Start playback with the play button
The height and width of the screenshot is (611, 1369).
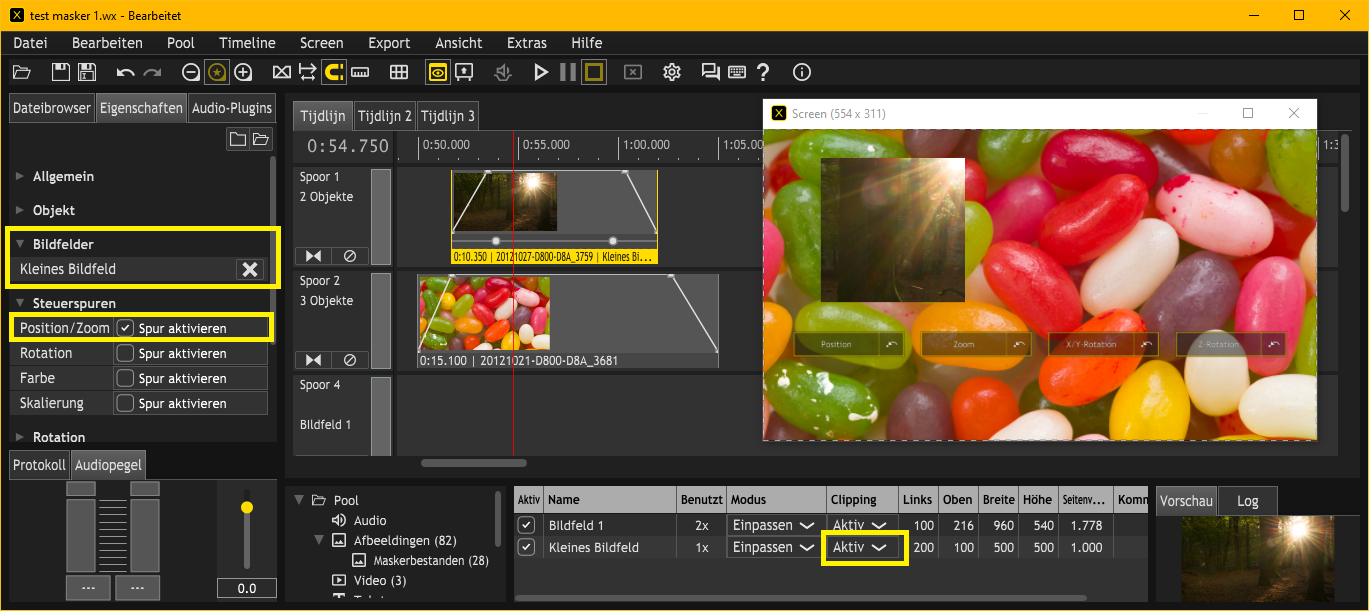coord(541,72)
